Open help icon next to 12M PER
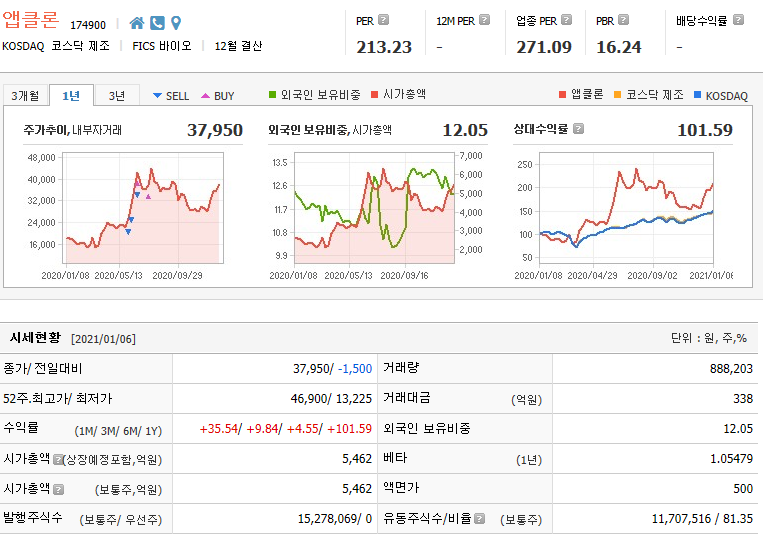 484,20
